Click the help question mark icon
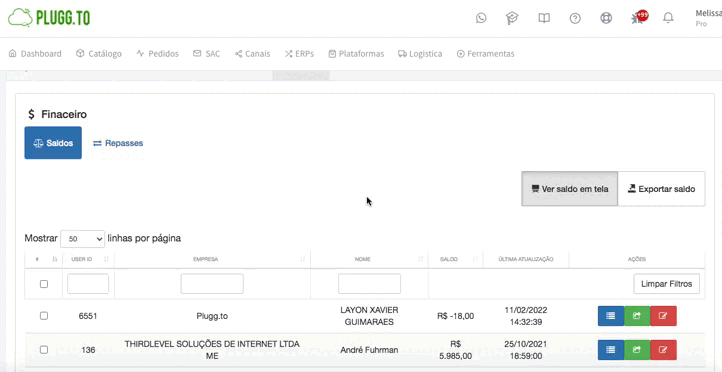Image resolution: width=722 pixels, height=372 pixels. (575, 18)
